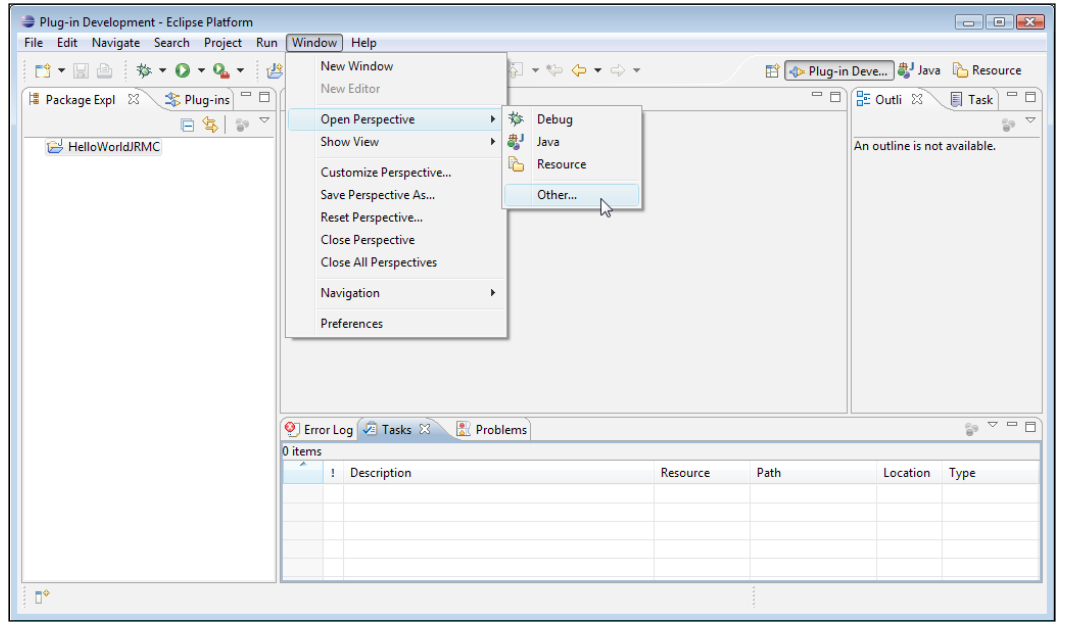This screenshot has height=626, width=1065.
Task: Sort tasks by the Path column header
Action: [x=813, y=473]
